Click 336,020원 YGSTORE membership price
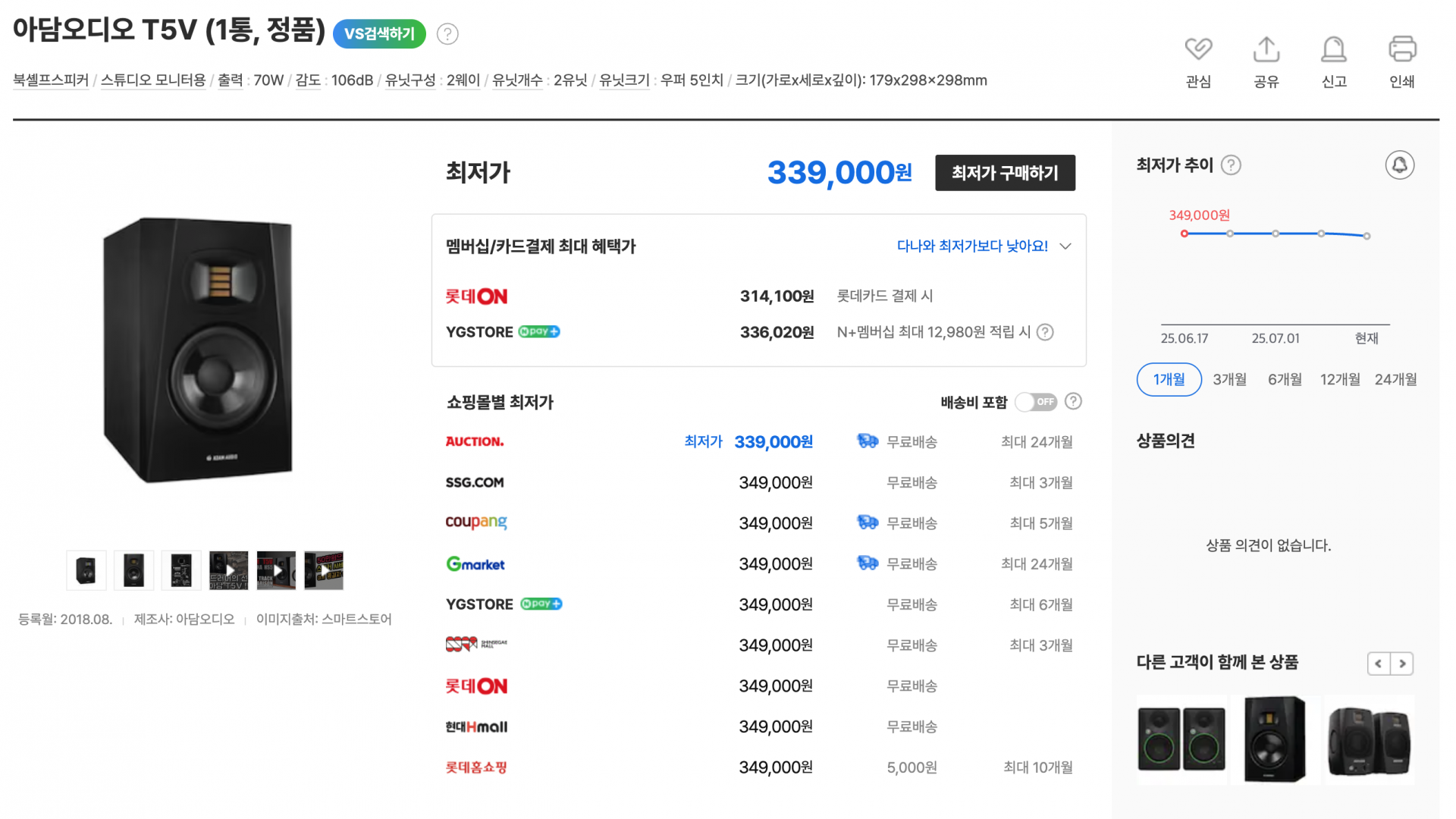 (777, 332)
